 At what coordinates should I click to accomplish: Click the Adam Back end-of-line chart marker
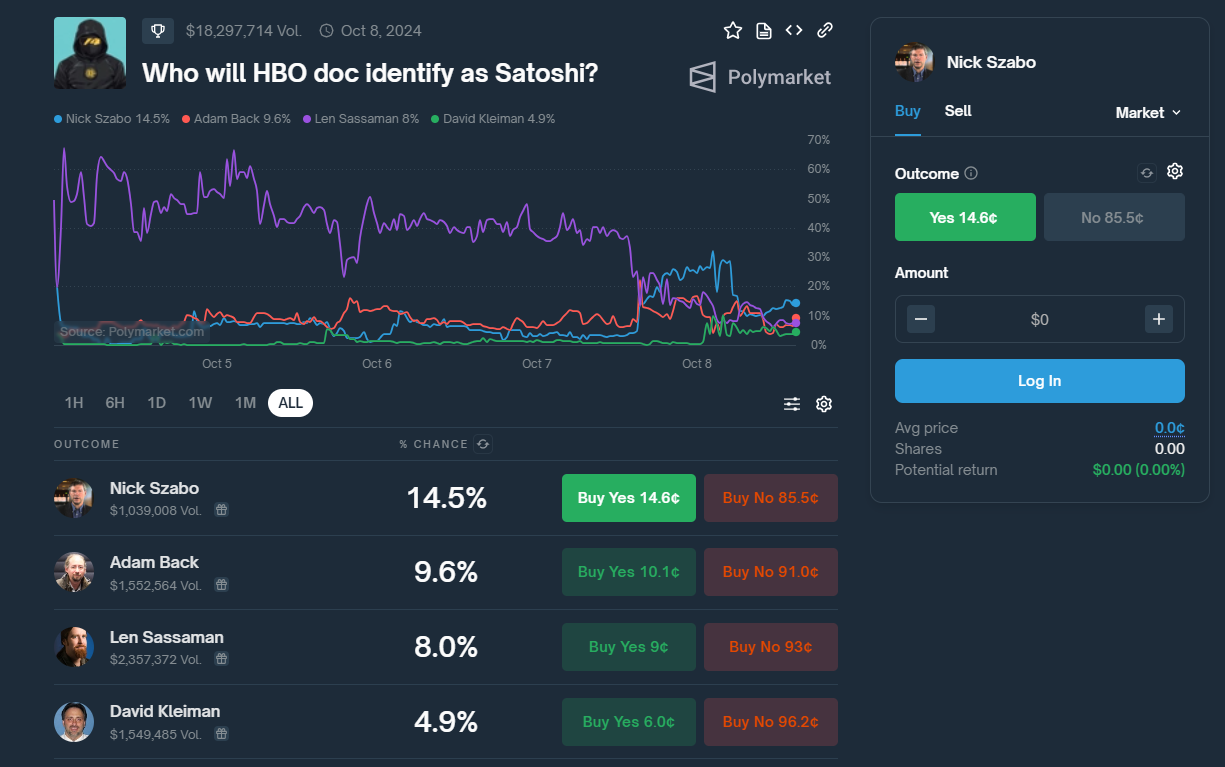796,318
